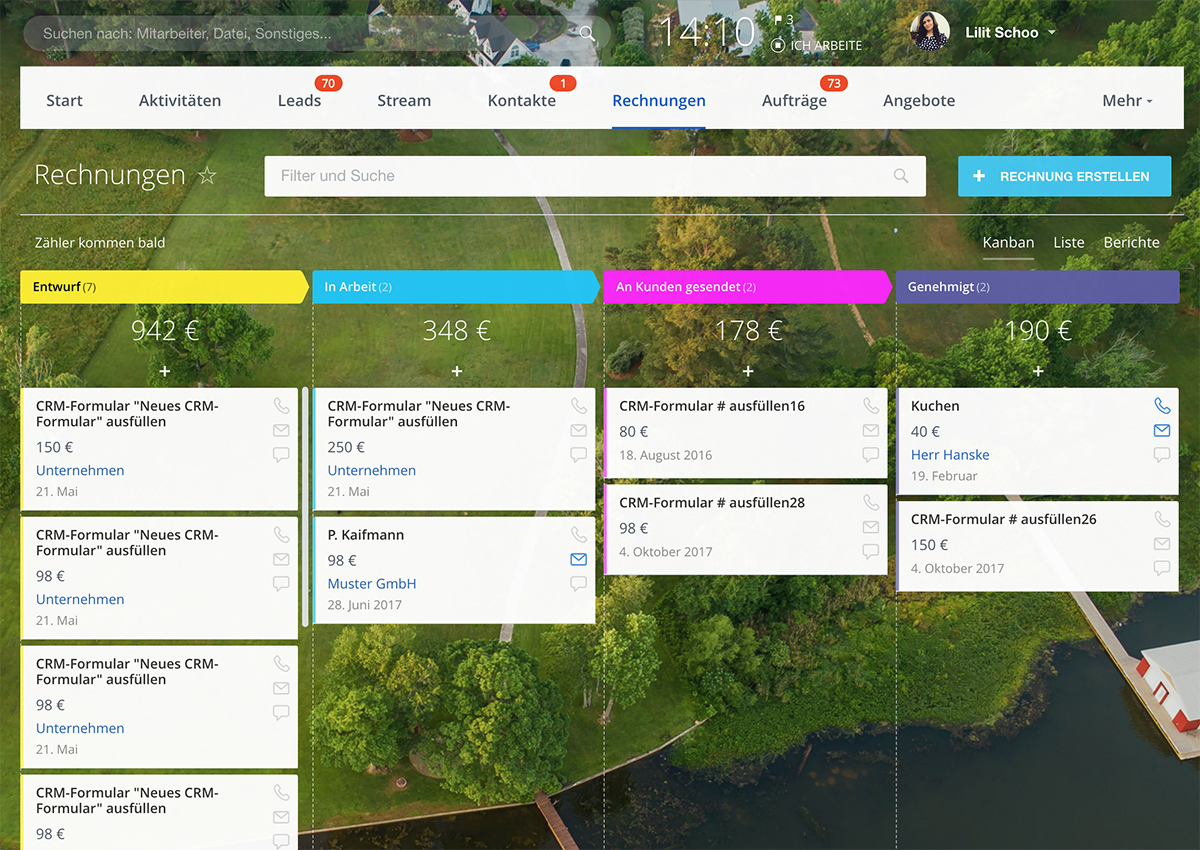Image resolution: width=1200 pixels, height=850 pixels.
Task: Click the email icon on the ausfüllen26 card
Action: click(x=1162, y=544)
